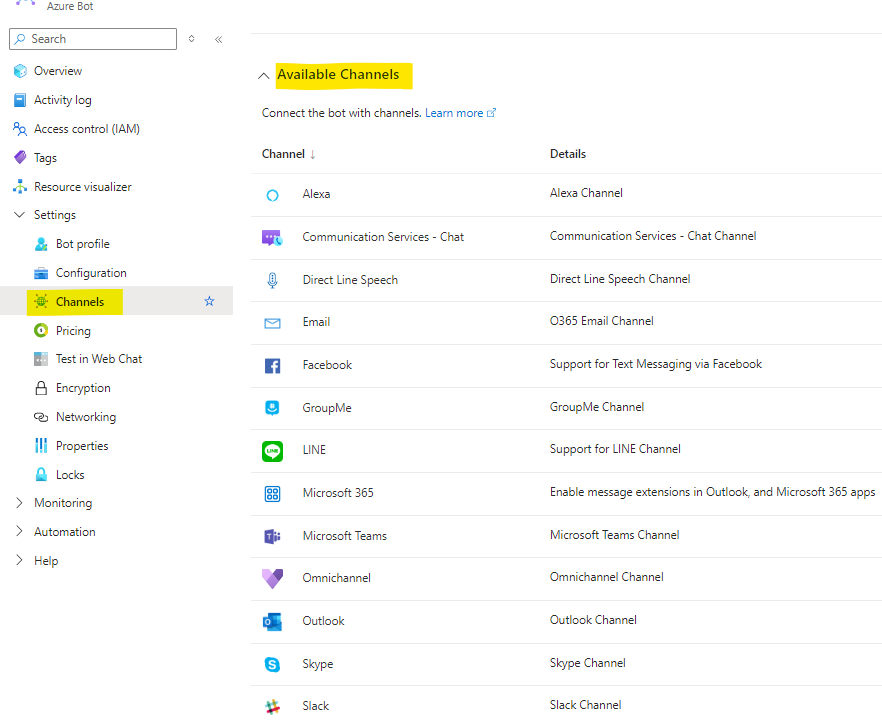Viewport: 882px width, 721px height.
Task: Click the 'GroupMe Channel' details text
Action: click(597, 407)
